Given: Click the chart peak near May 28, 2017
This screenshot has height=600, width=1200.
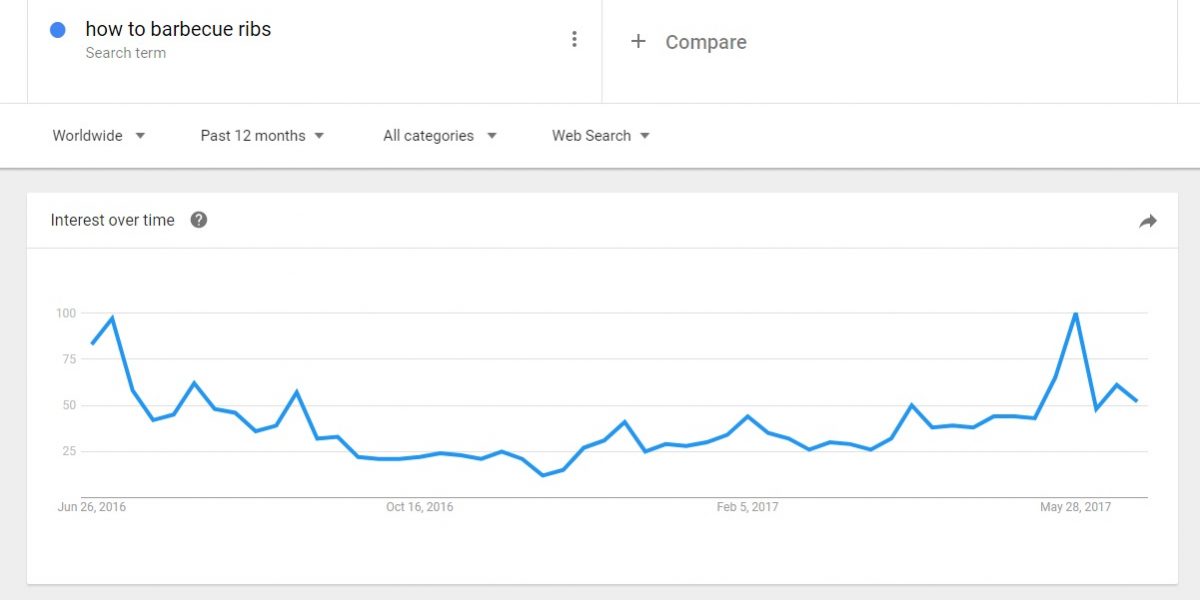Looking at the screenshot, I should point(1075,314).
